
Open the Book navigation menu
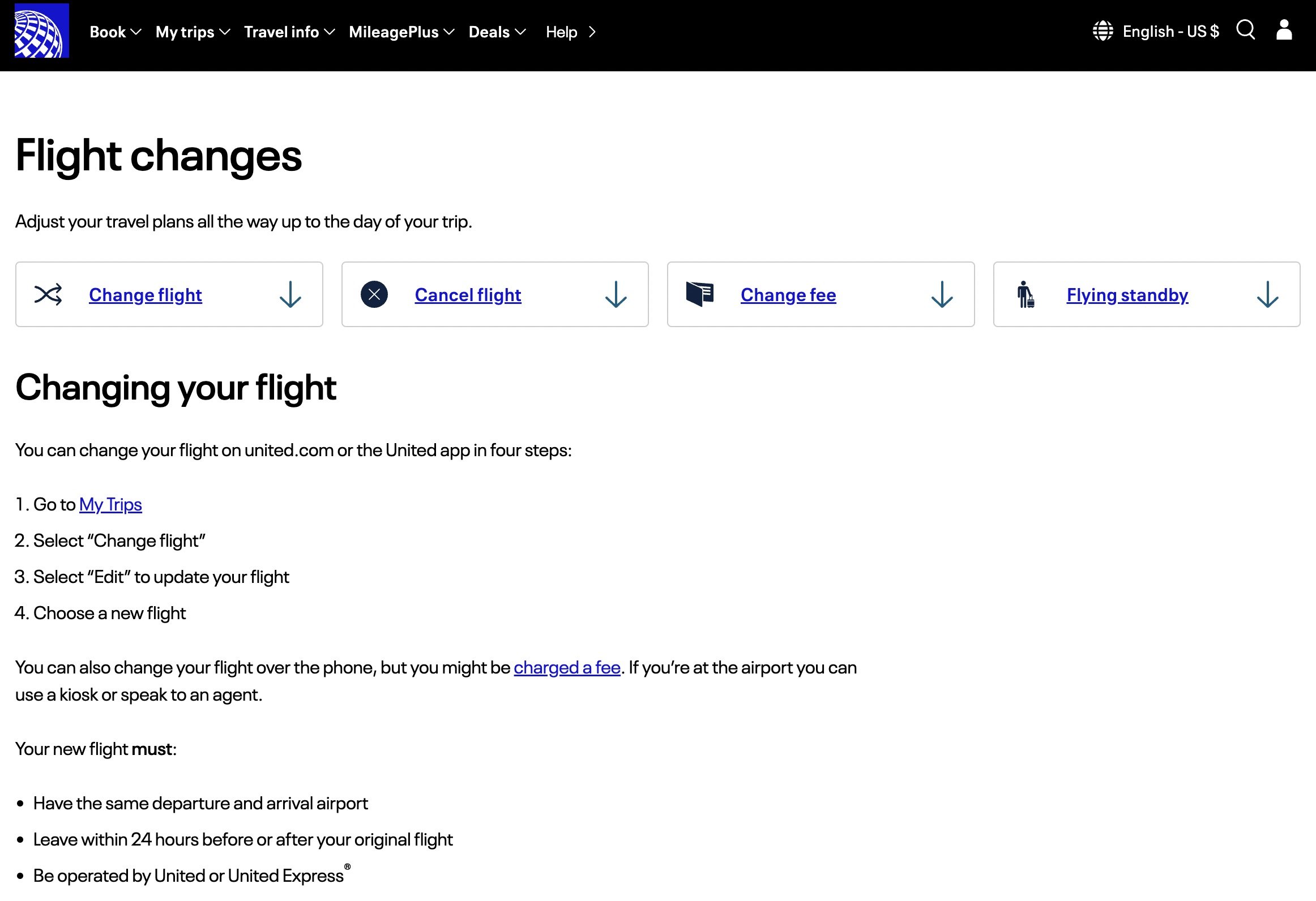[116, 32]
